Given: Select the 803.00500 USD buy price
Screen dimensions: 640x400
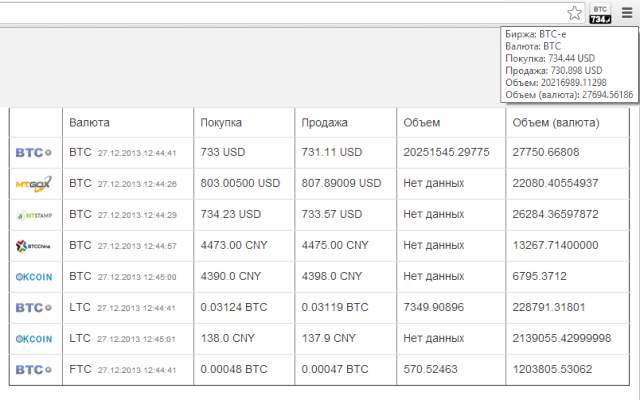Looking at the screenshot, I should 240,183.
